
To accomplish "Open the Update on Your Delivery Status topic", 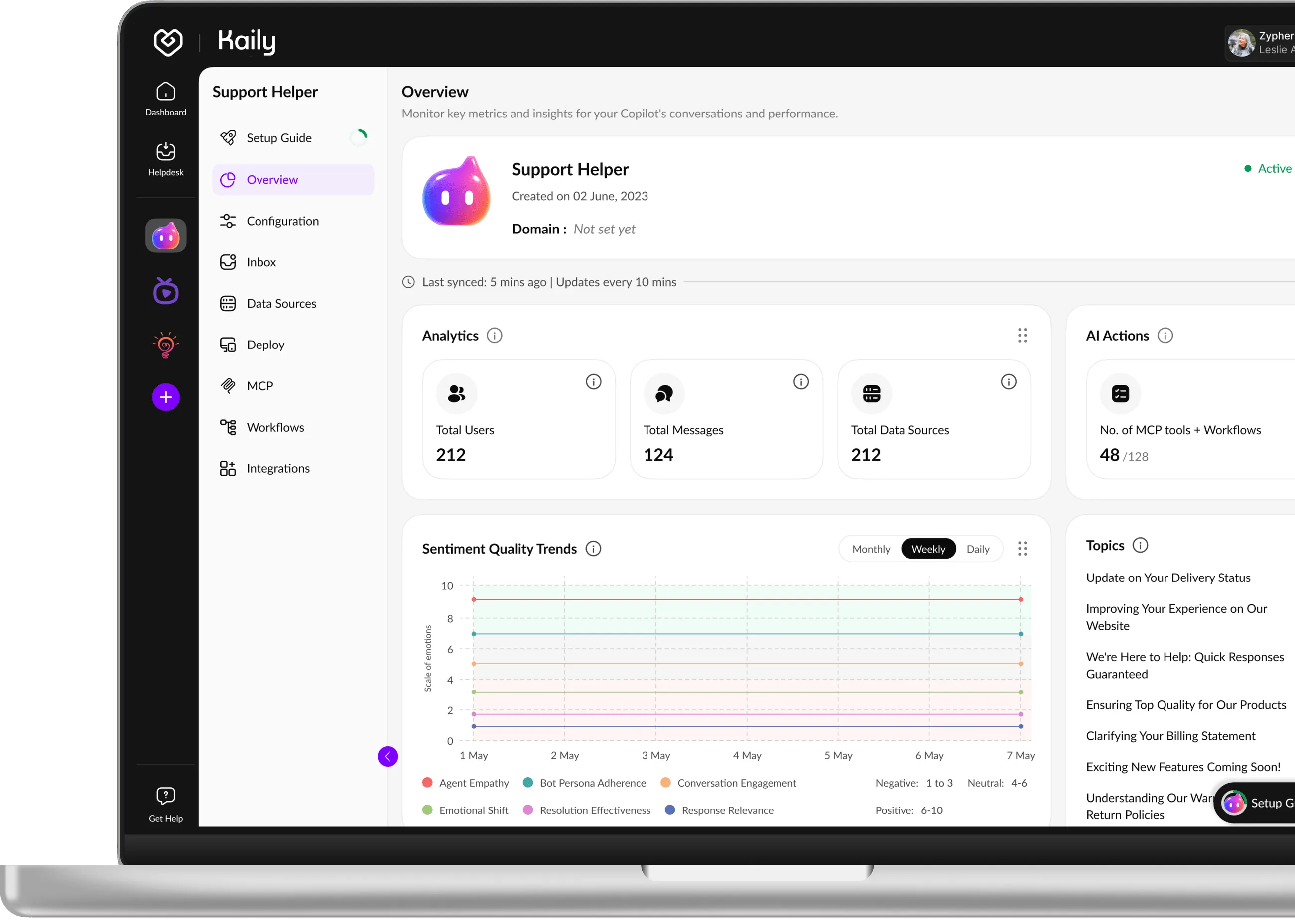I will tap(1167, 577).
